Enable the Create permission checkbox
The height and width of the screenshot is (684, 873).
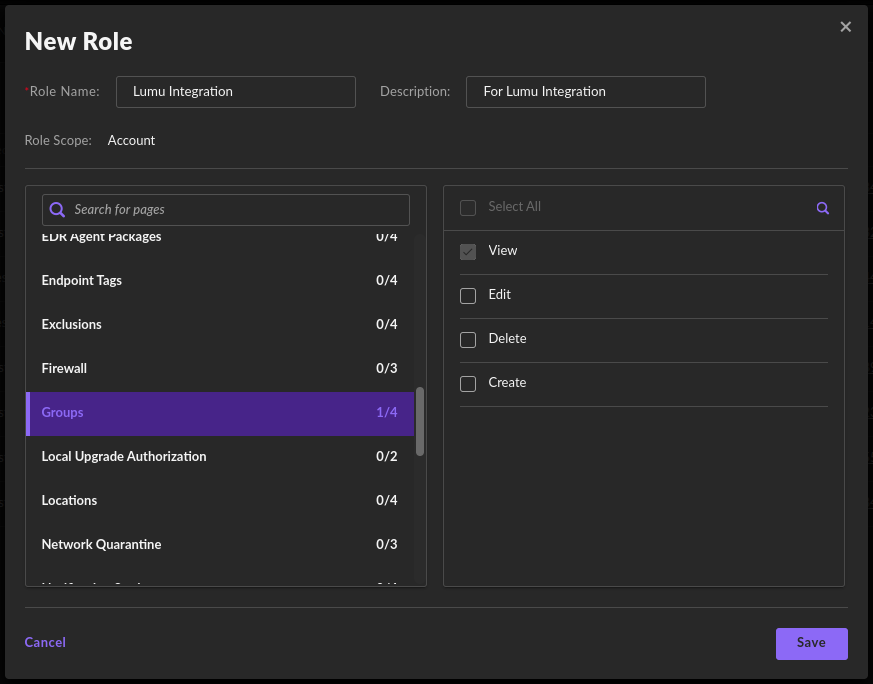[468, 384]
